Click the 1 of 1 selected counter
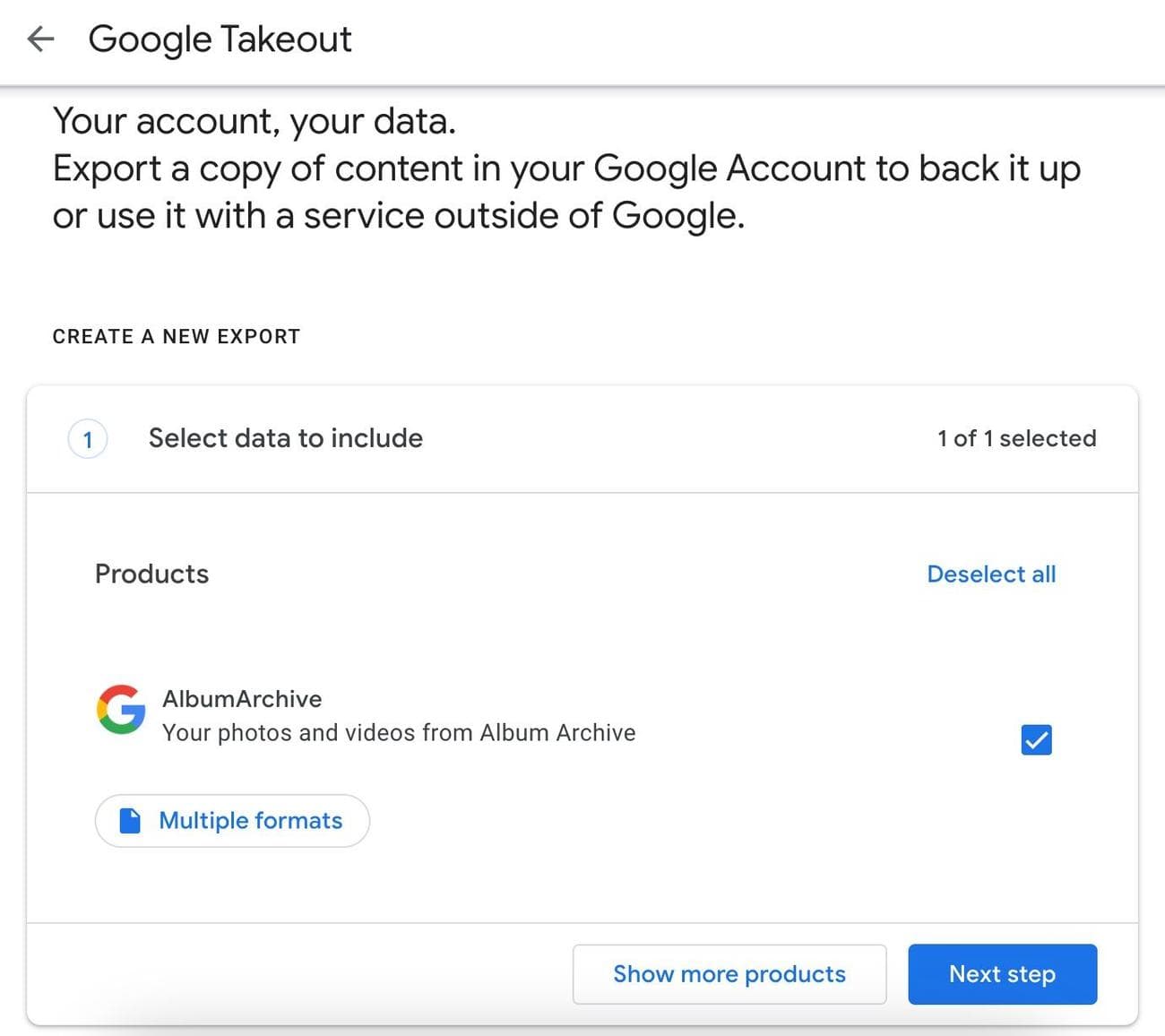Image resolution: width=1165 pixels, height=1036 pixels. (x=1016, y=438)
